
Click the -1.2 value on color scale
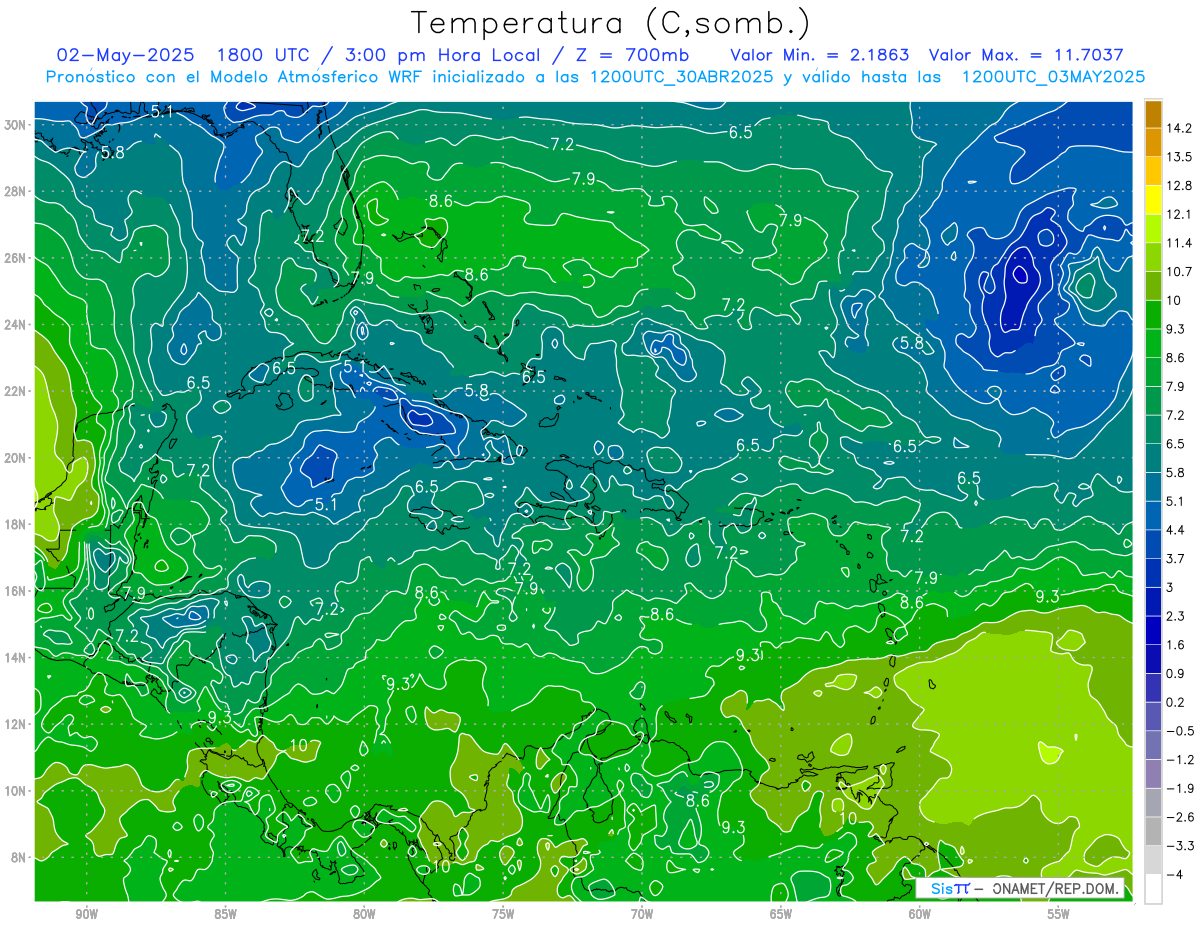(x=1180, y=759)
